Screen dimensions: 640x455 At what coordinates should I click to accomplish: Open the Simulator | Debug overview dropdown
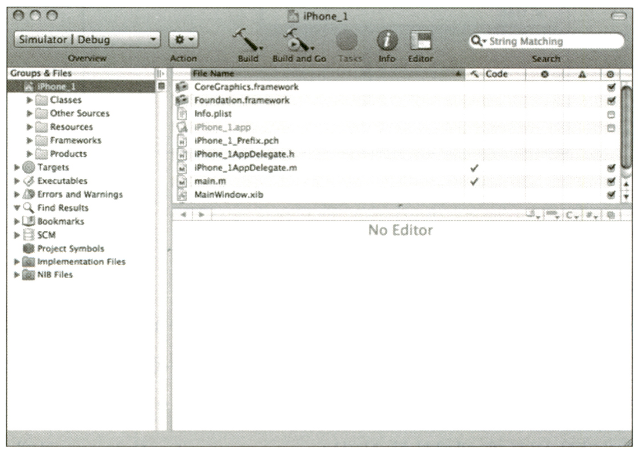pyautogui.click(x=87, y=41)
